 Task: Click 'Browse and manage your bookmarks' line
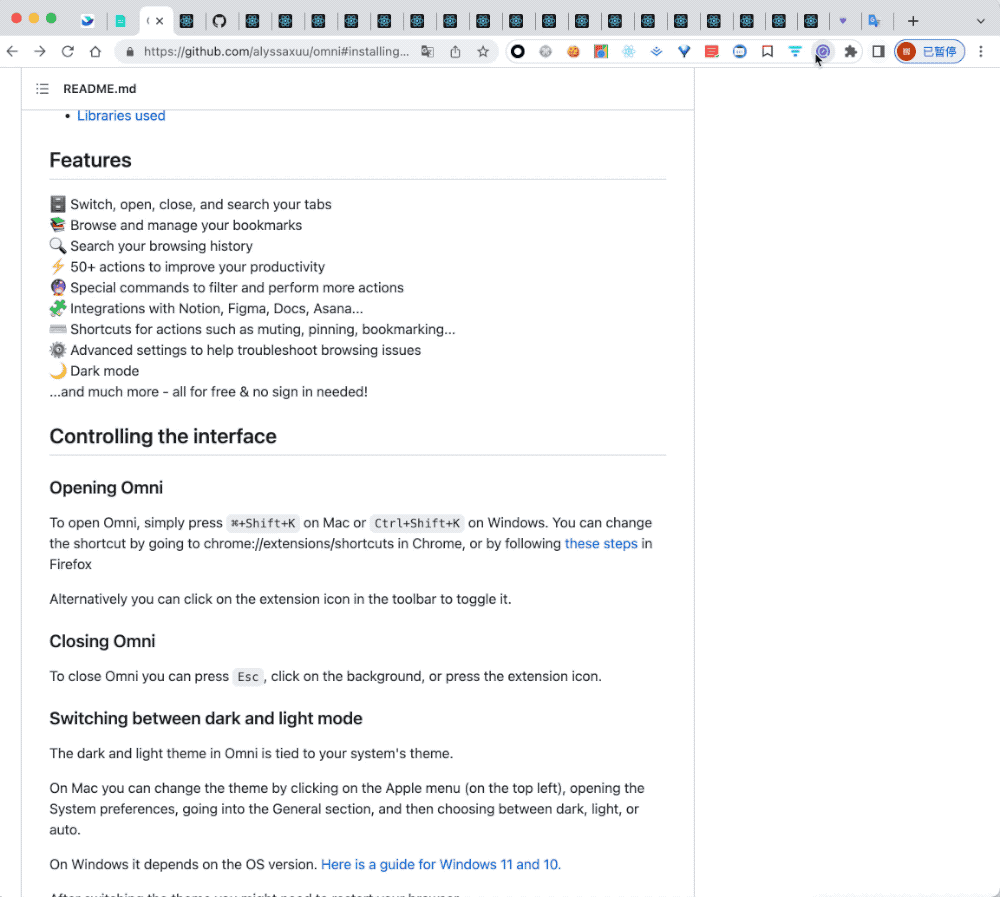186,225
